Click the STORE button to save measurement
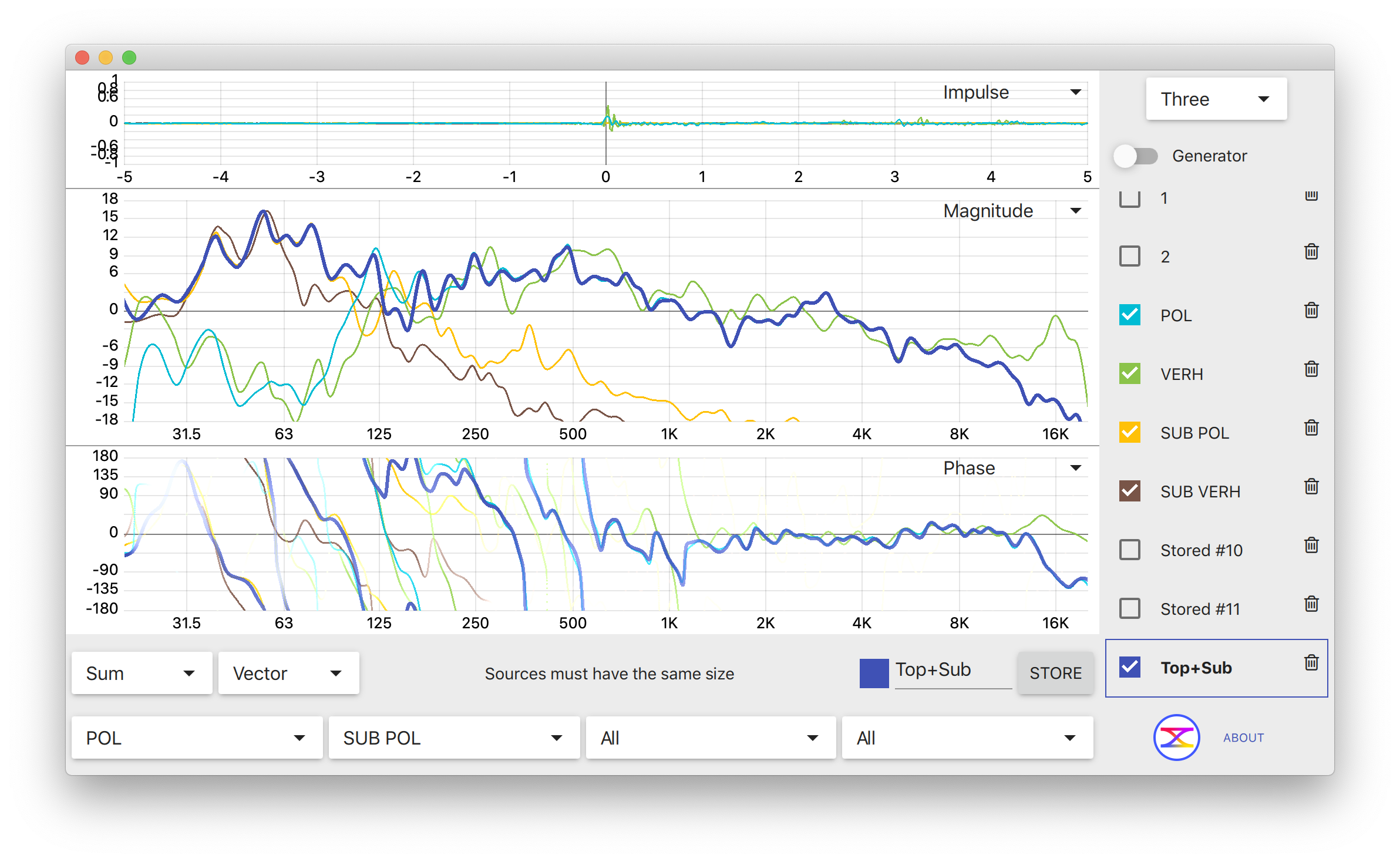1400x862 pixels. tap(1054, 673)
